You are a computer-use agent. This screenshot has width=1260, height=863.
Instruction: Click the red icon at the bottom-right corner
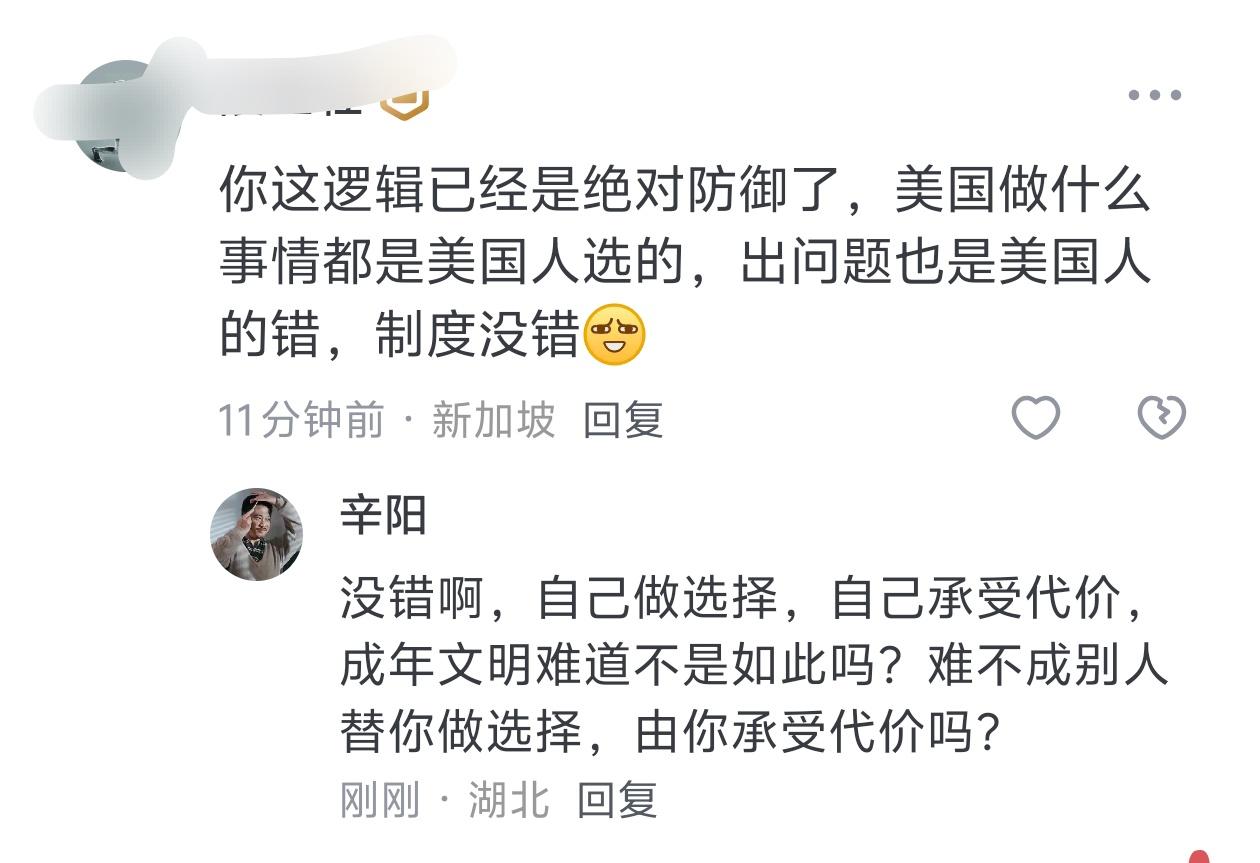point(1200,857)
